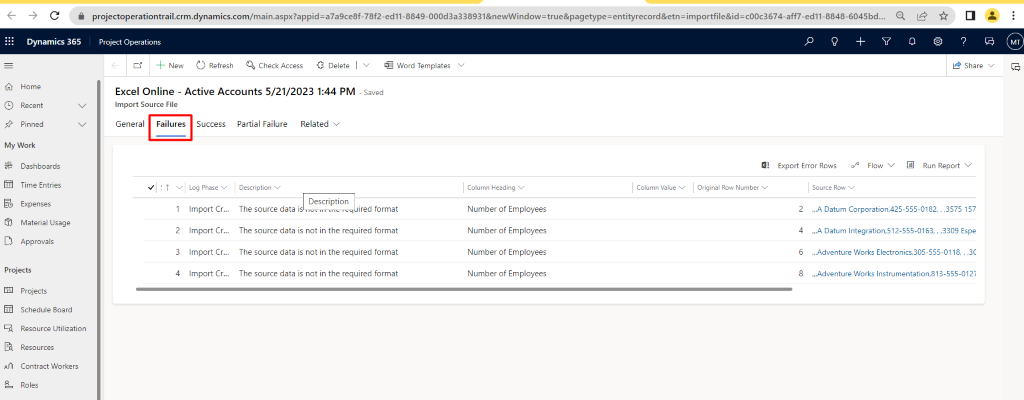Click the Export Error Rows button

(x=799, y=165)
